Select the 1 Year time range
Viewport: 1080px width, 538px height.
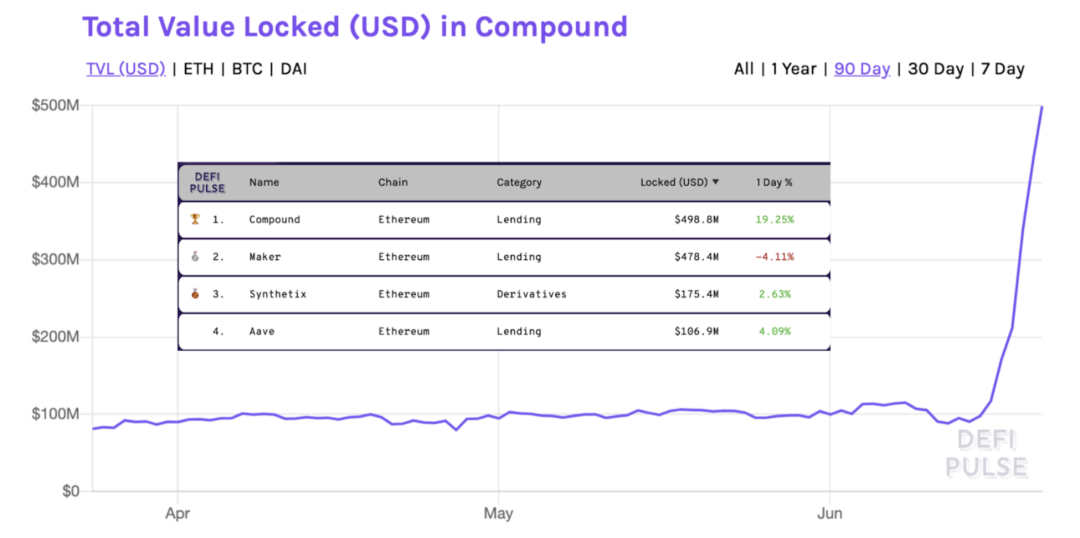794,69
